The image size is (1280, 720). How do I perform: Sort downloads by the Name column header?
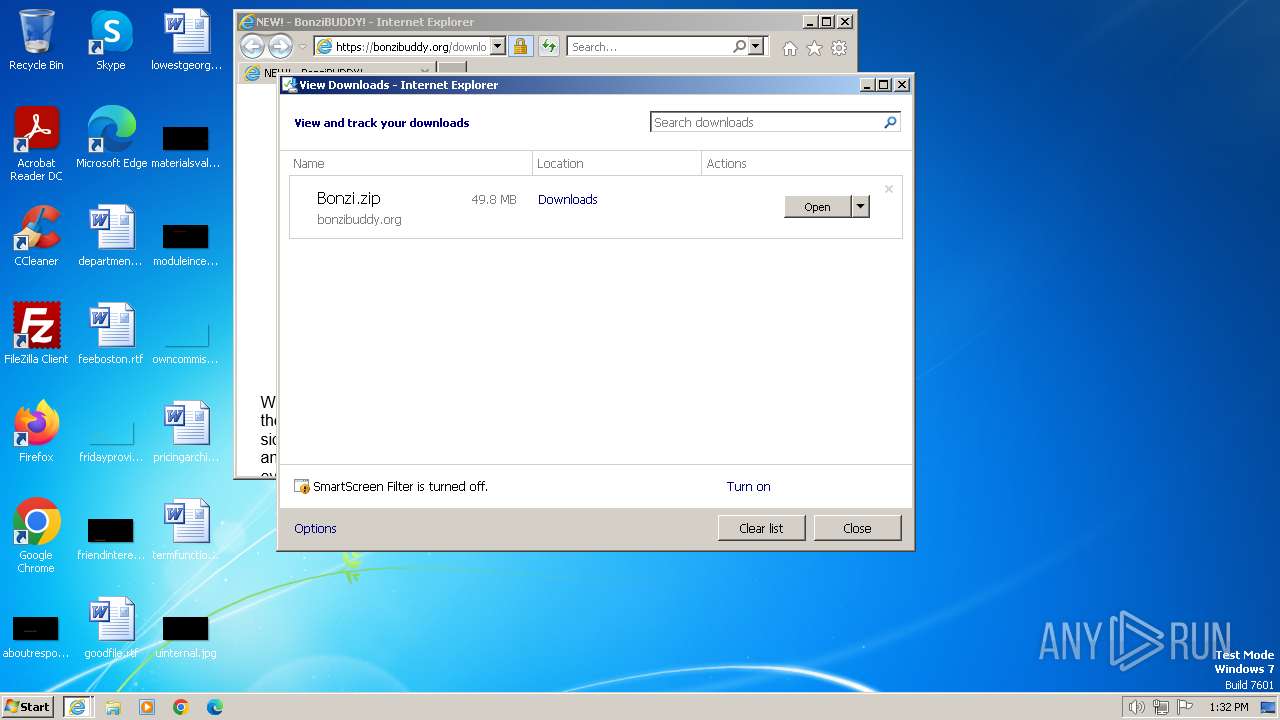coord(410,163)
